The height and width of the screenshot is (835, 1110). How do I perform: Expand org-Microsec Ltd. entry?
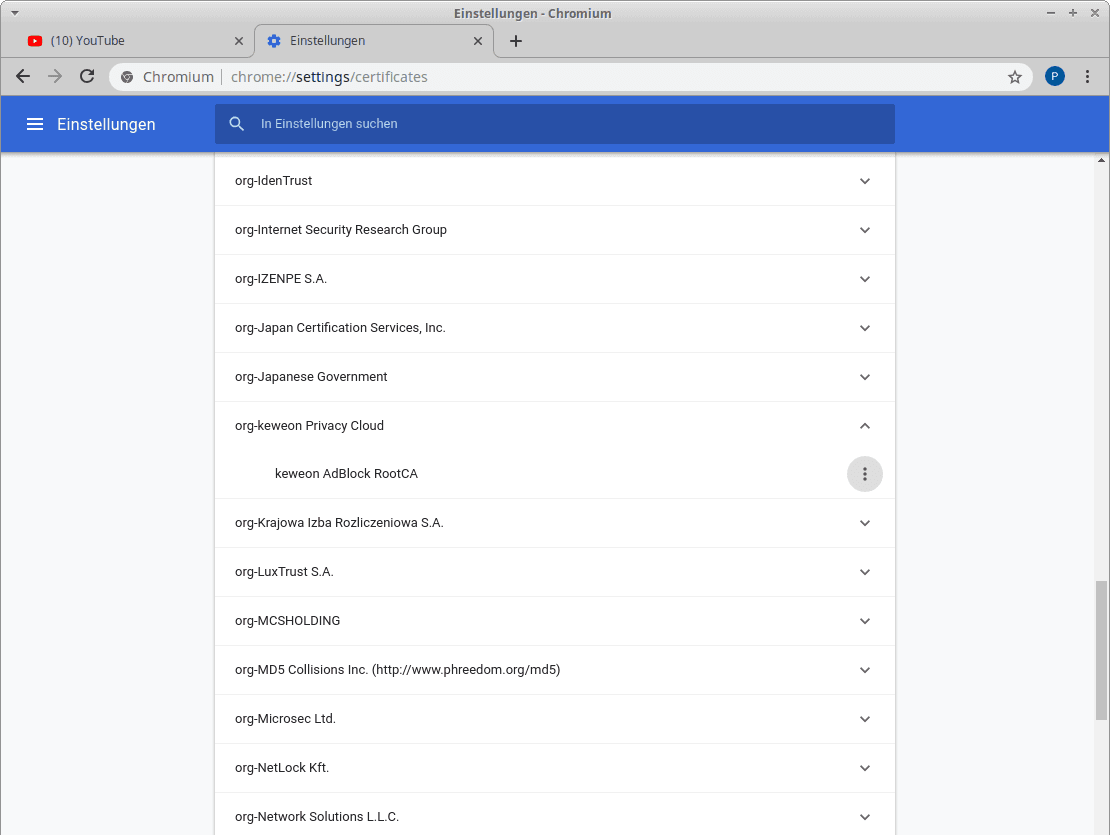(x=864, y=719)
